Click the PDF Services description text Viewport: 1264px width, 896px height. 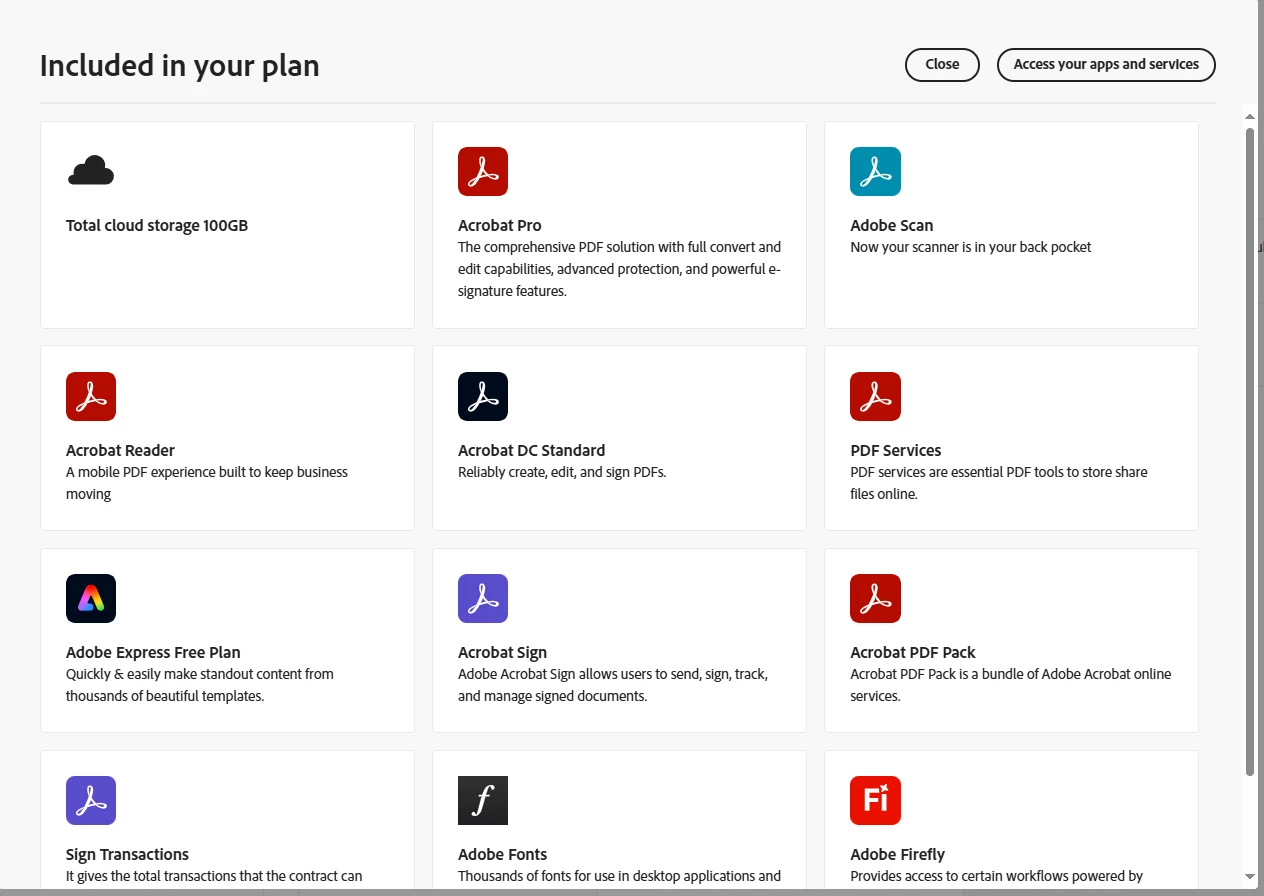pos(999,483)
